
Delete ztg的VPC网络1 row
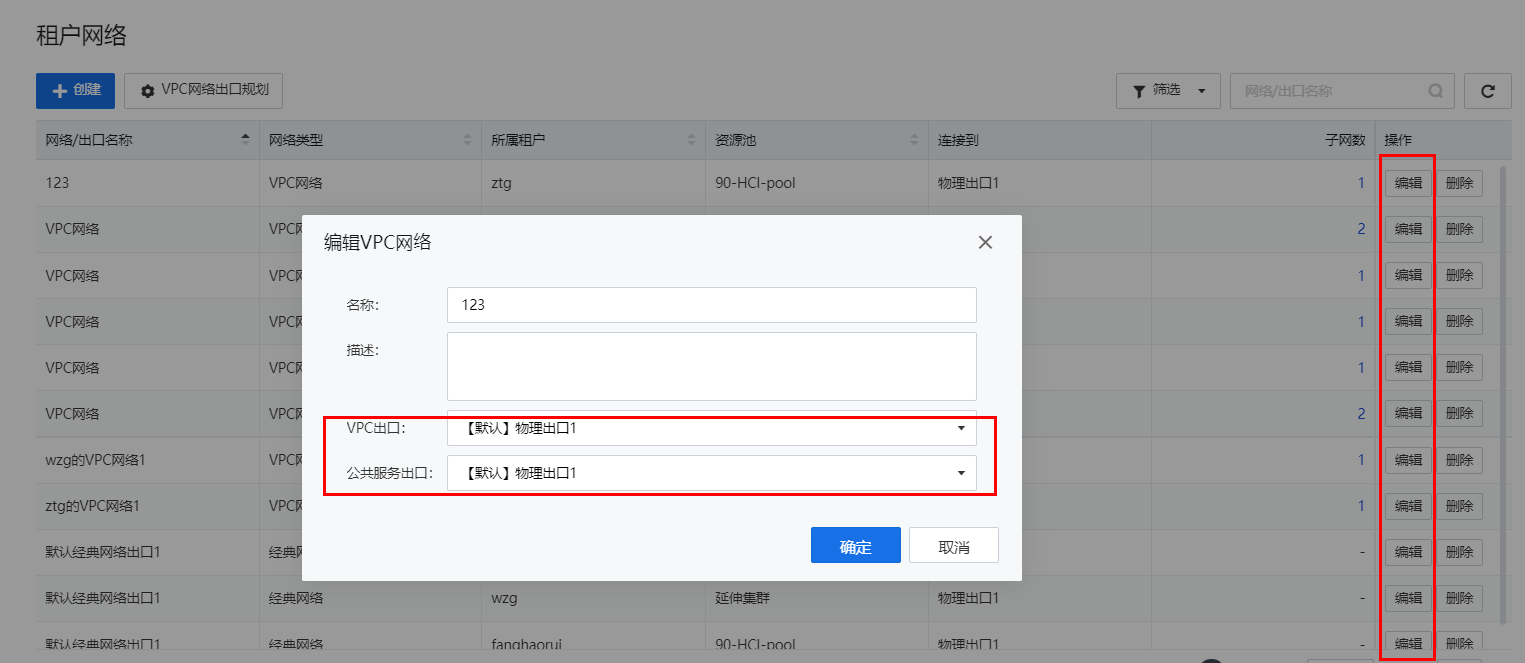tap(1459, 505)
